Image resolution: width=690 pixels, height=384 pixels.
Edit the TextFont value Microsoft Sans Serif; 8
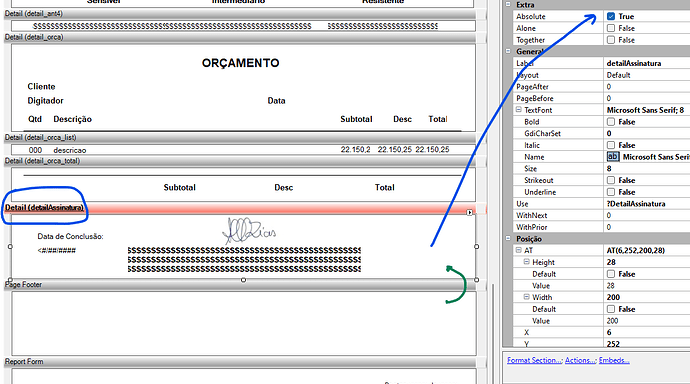click(647, 110)
